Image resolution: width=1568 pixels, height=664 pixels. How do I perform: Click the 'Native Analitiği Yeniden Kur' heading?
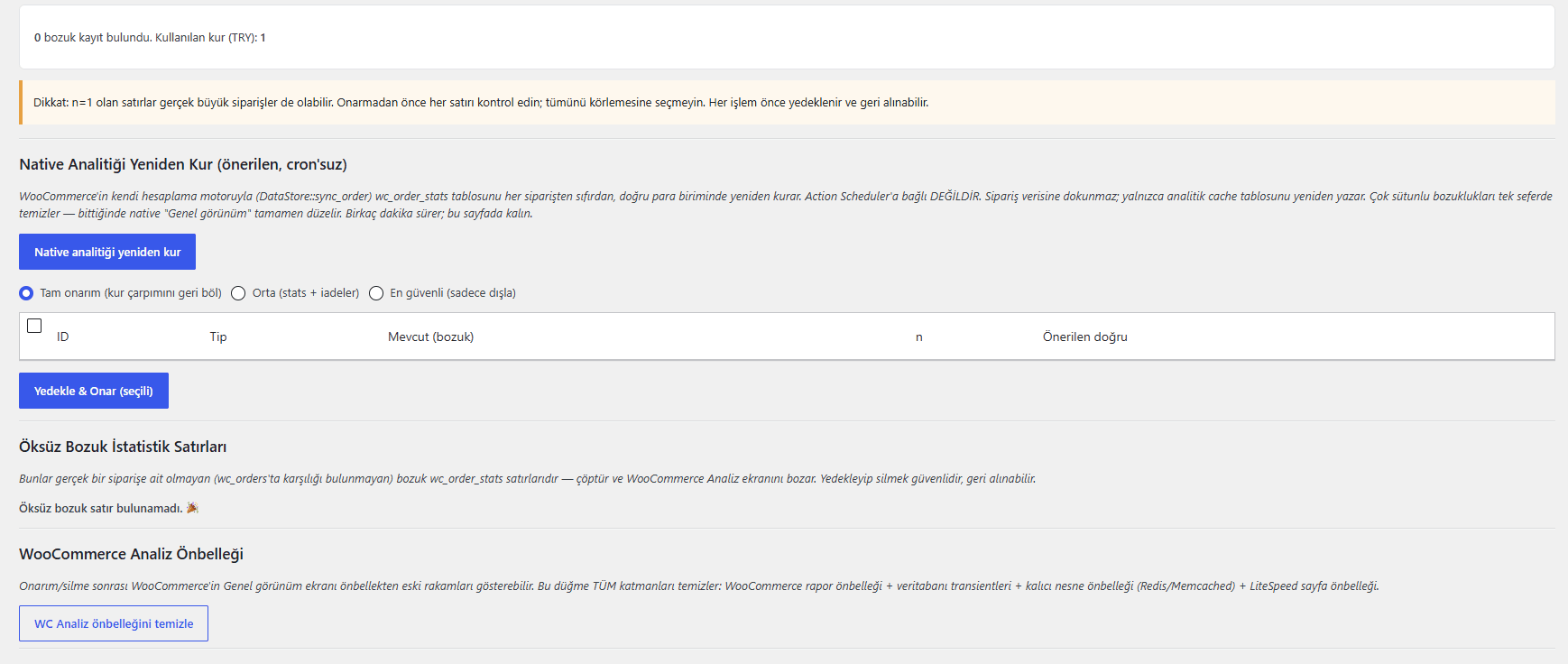[x=183, y=164]
